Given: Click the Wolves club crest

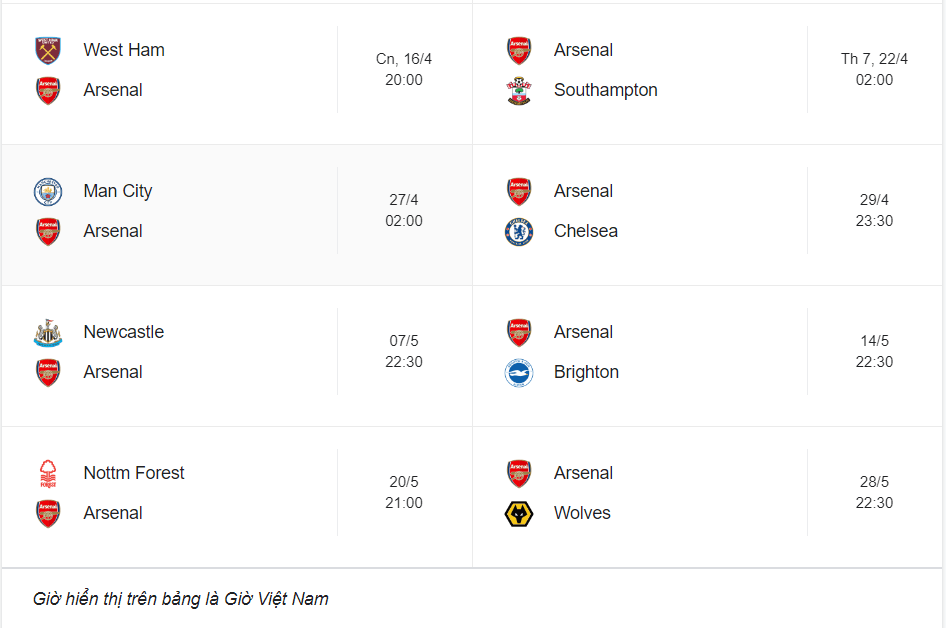Looking at the screenshot, I should [518, 514].
